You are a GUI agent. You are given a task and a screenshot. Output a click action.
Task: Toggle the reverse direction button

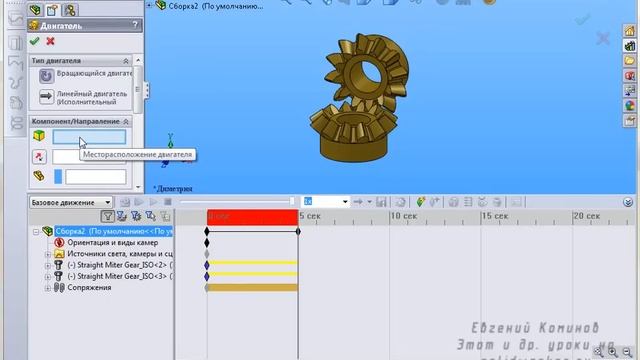pos(39,157)
